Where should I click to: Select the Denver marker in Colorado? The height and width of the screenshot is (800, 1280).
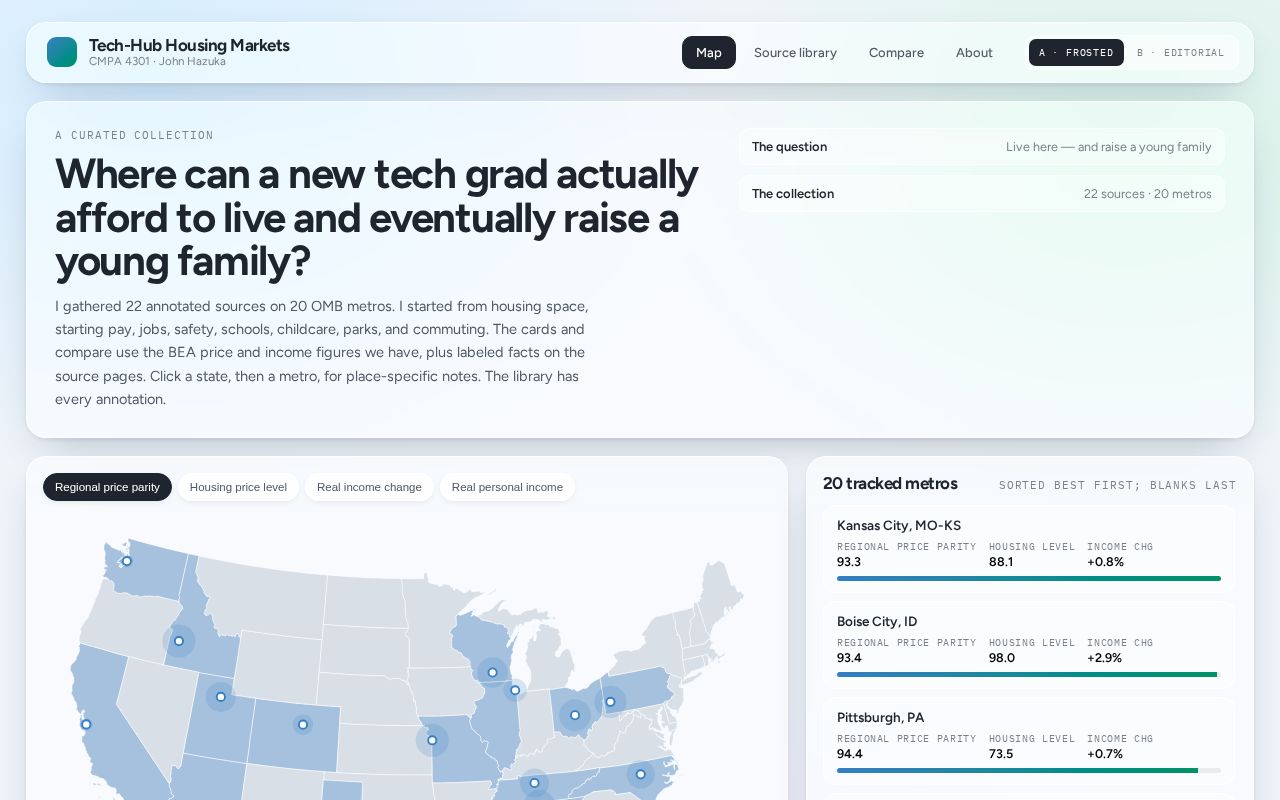pyautogui.click(x=303, y=724)
